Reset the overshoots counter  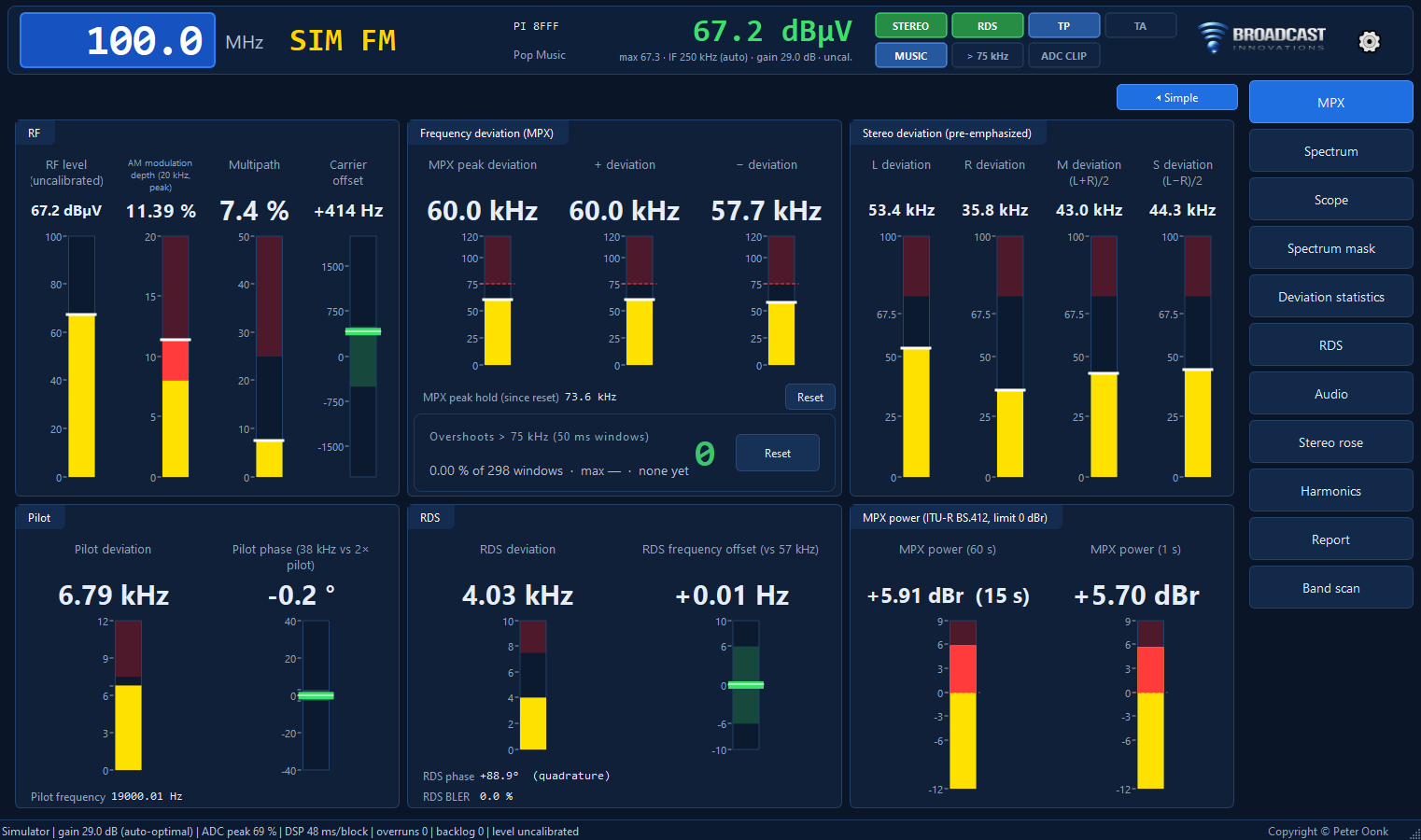pyautogui.click(x=777, y=453)
